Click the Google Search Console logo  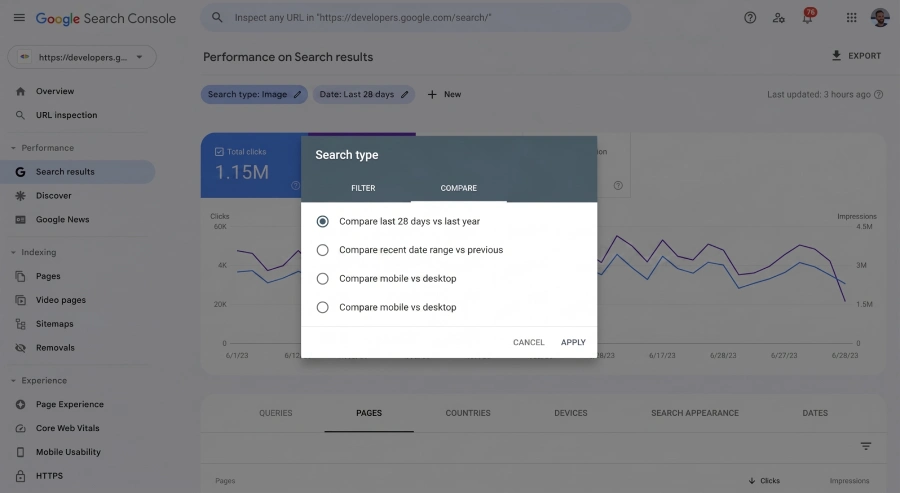(106, 18)
